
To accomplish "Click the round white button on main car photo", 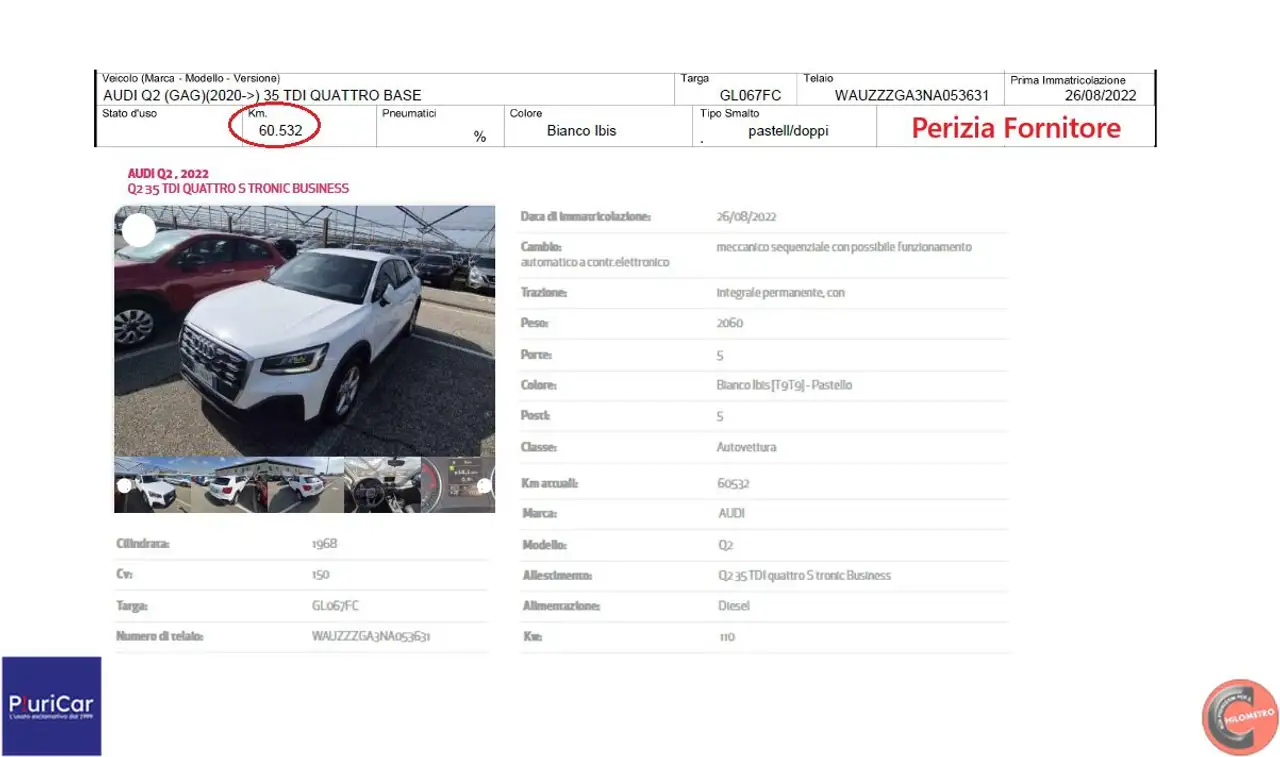I will [x=139, y=231].
